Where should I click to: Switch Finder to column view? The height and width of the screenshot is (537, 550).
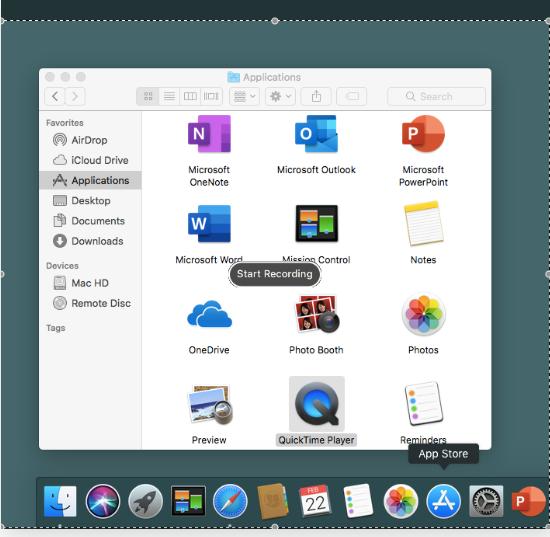point(190,96)
